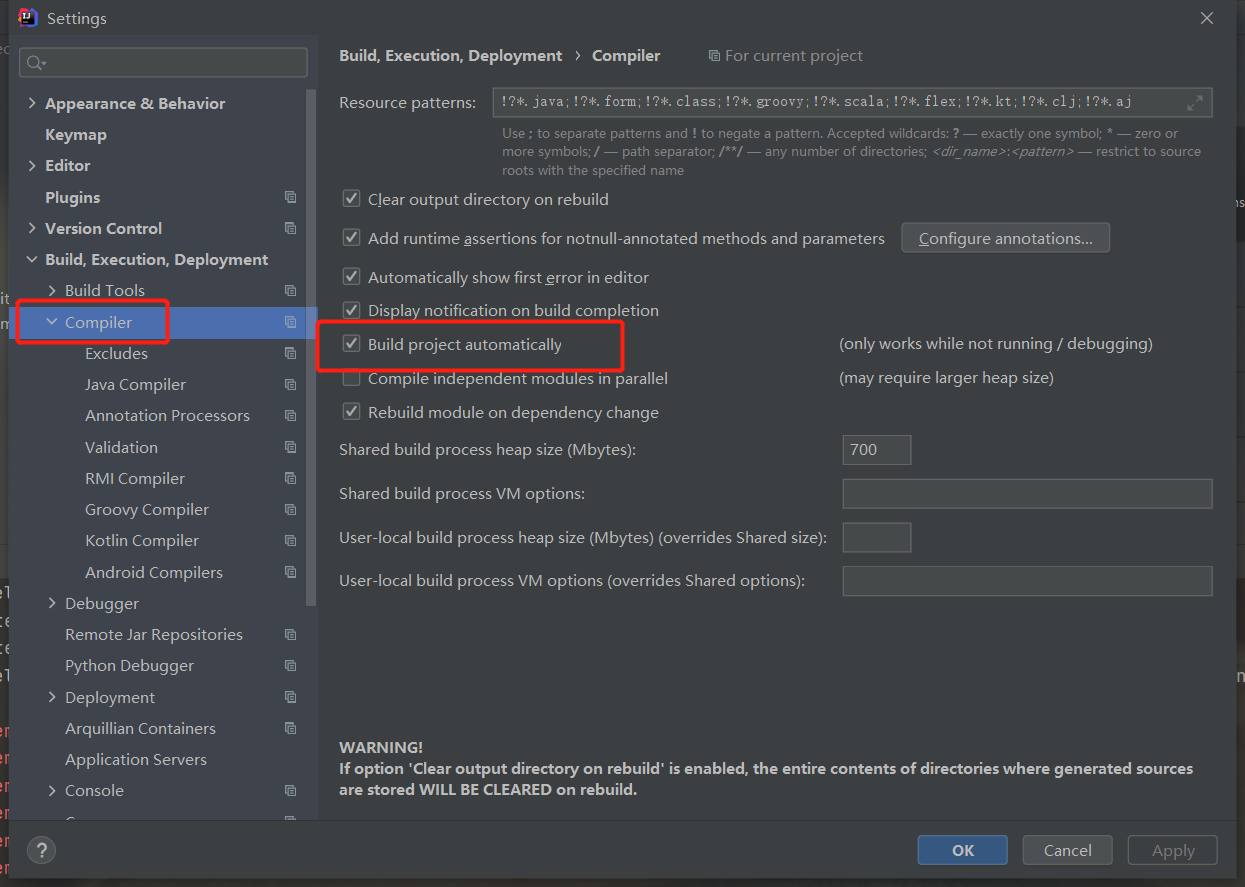Viewport: 1245px width, 887px height.
Task: Click the Apply button
Action: tap(1173, 850)
